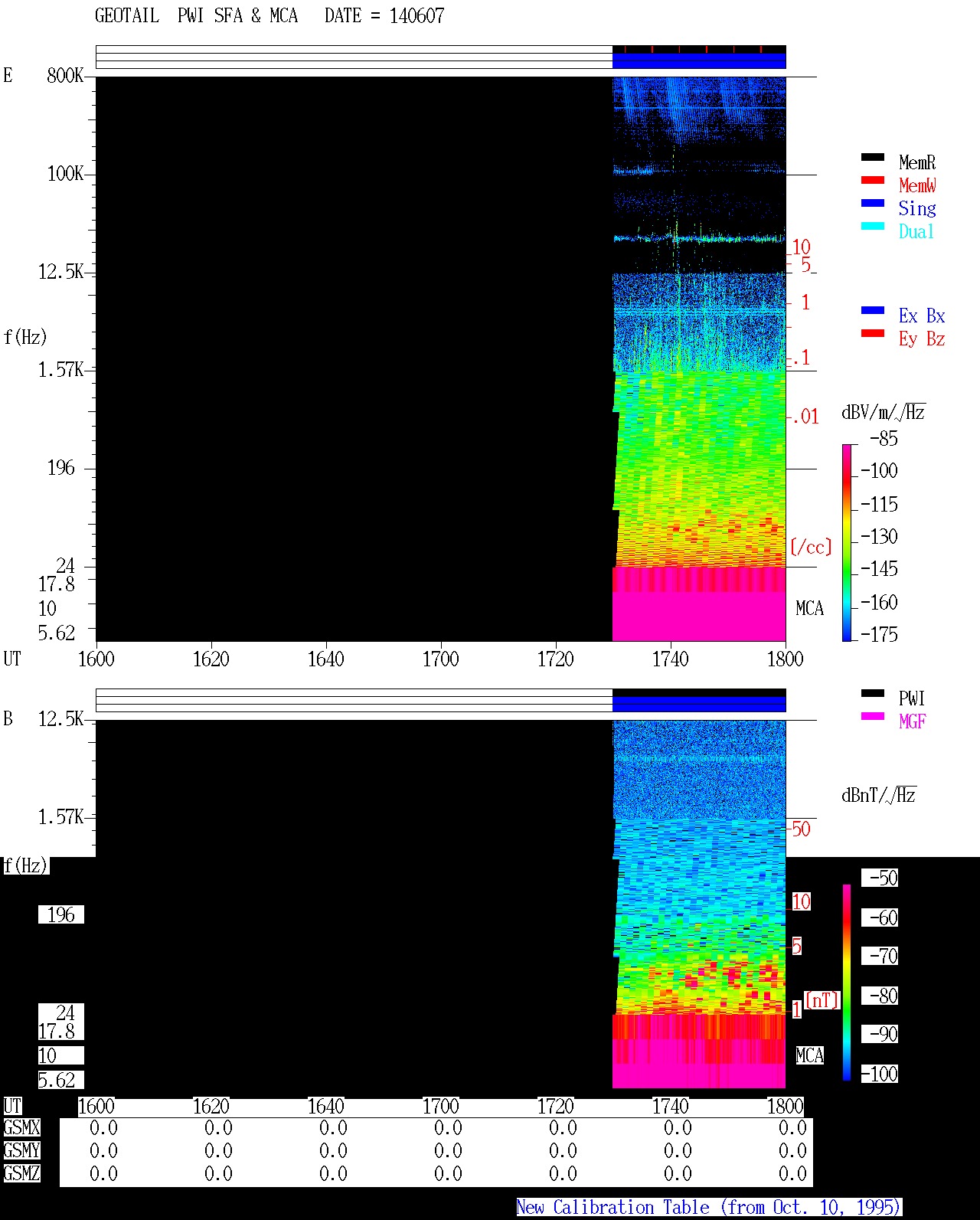The height and width of the screenshot is (1220, 980).
Task: Click the red 50 magnetic scale label
Action: (x=801, y=829)
